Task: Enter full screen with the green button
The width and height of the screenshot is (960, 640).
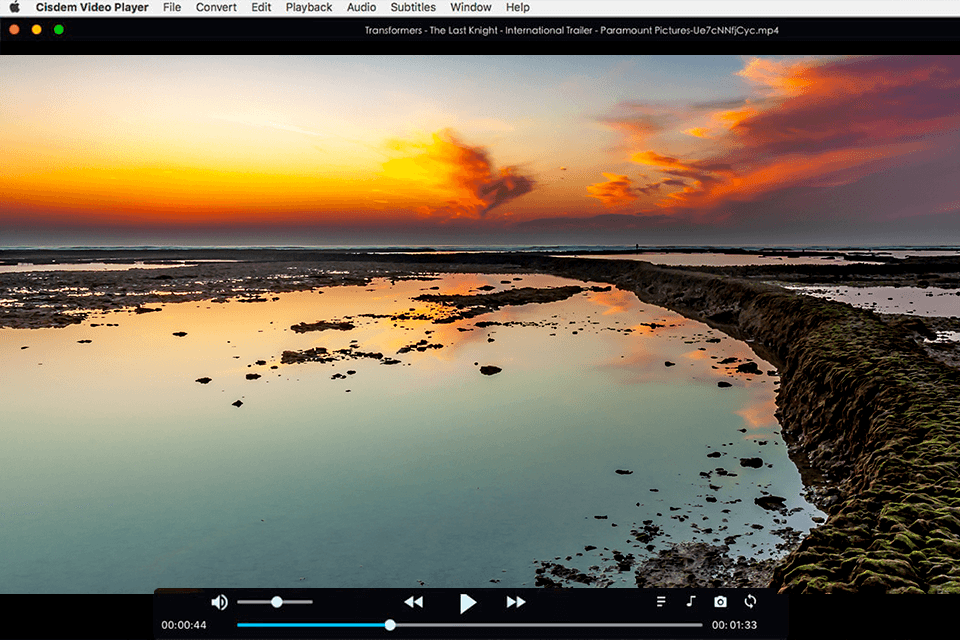Action: [59, 29]
